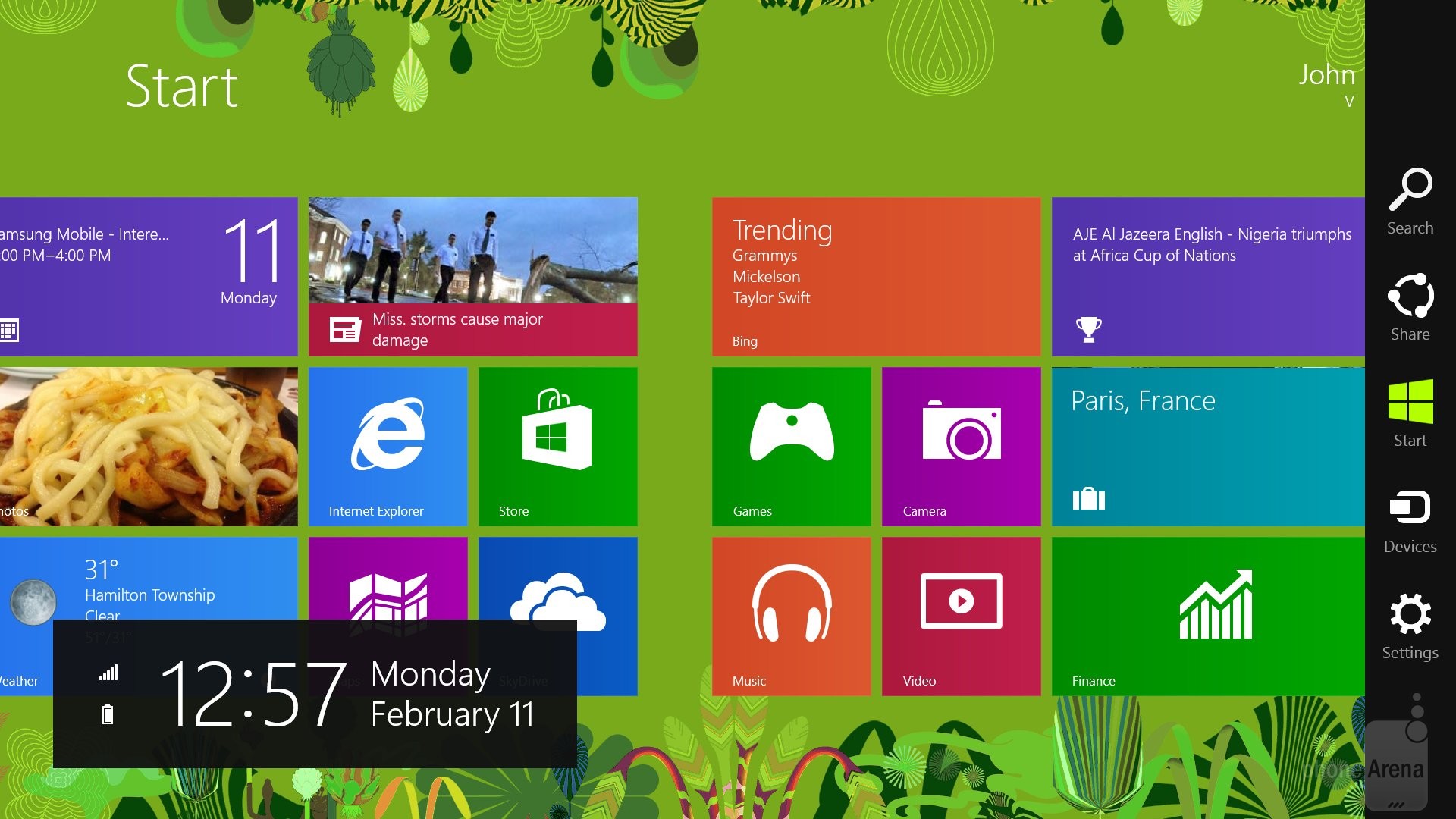Viewport: 1456px width, 819px height.
Task: Launch Internet Explorer tile
Action: point(388,447)
